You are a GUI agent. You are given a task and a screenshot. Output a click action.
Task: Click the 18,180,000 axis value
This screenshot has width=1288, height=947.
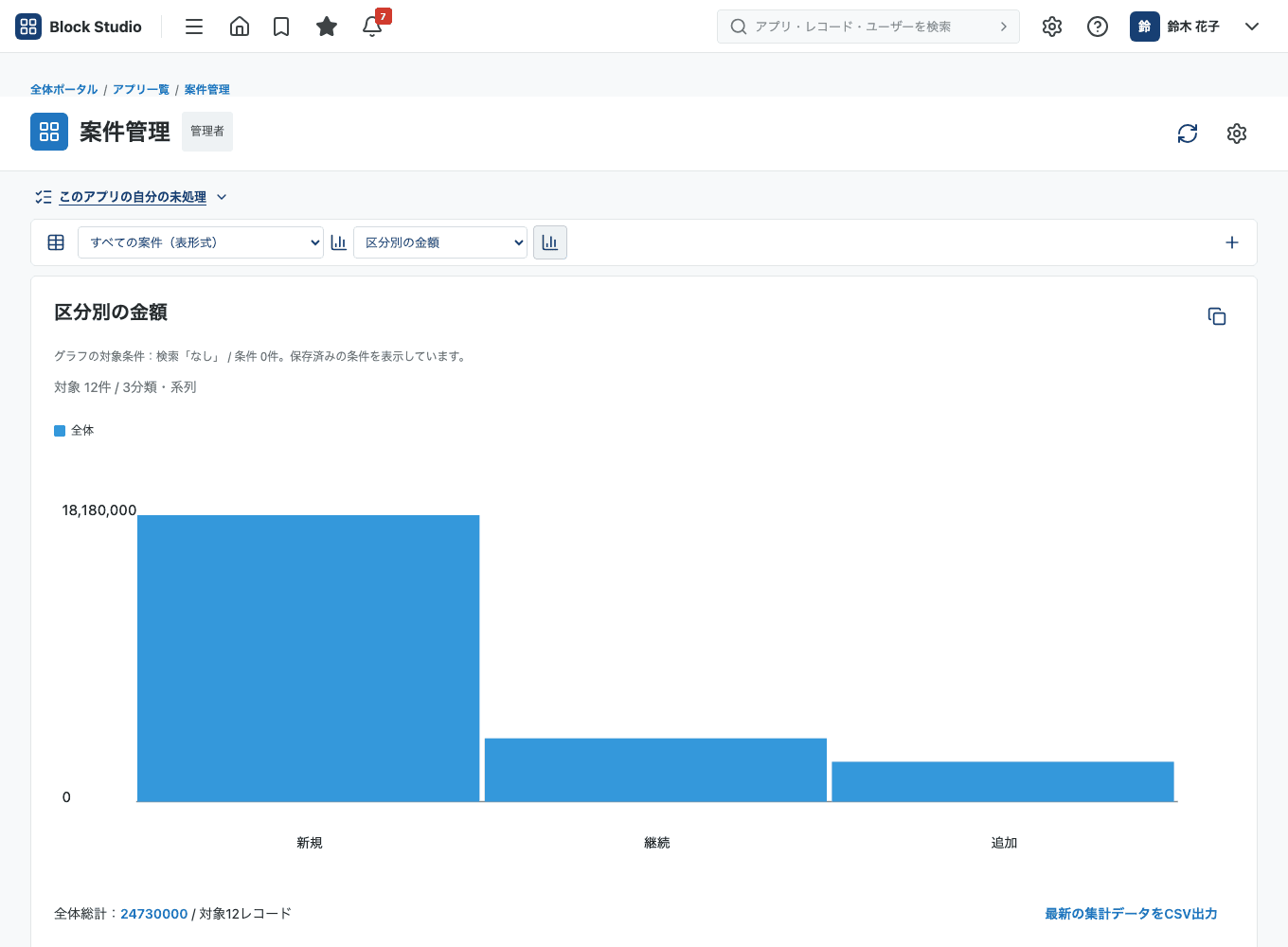click(99, 510)
